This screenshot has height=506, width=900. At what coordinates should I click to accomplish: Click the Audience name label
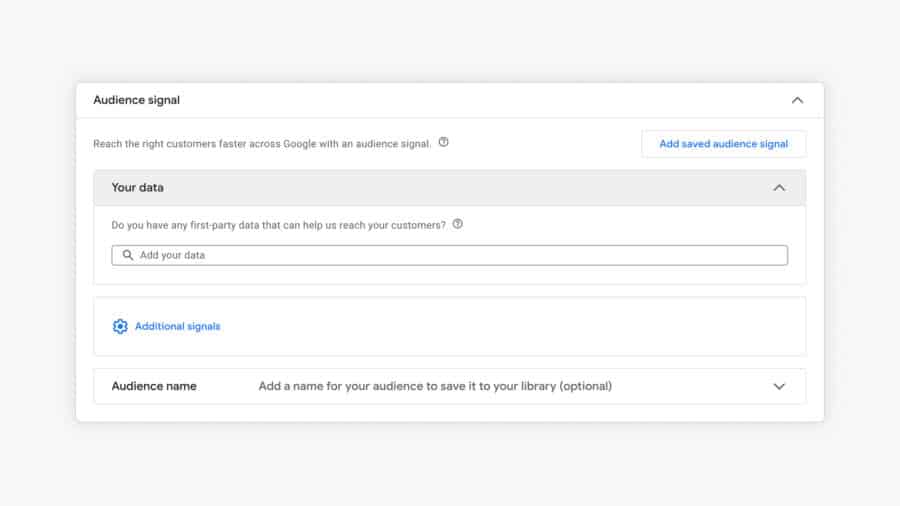(154, 386)
